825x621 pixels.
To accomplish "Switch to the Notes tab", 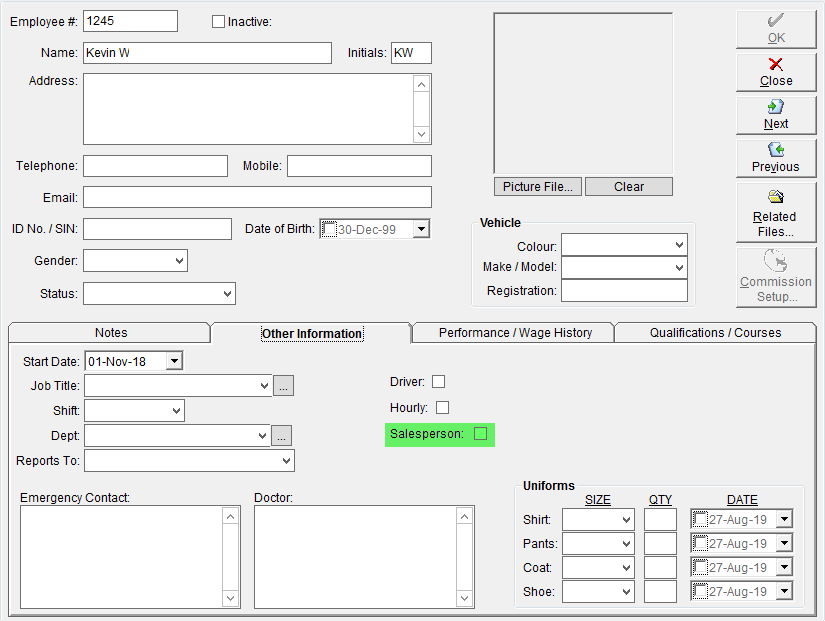I will (x=110, y=333).
